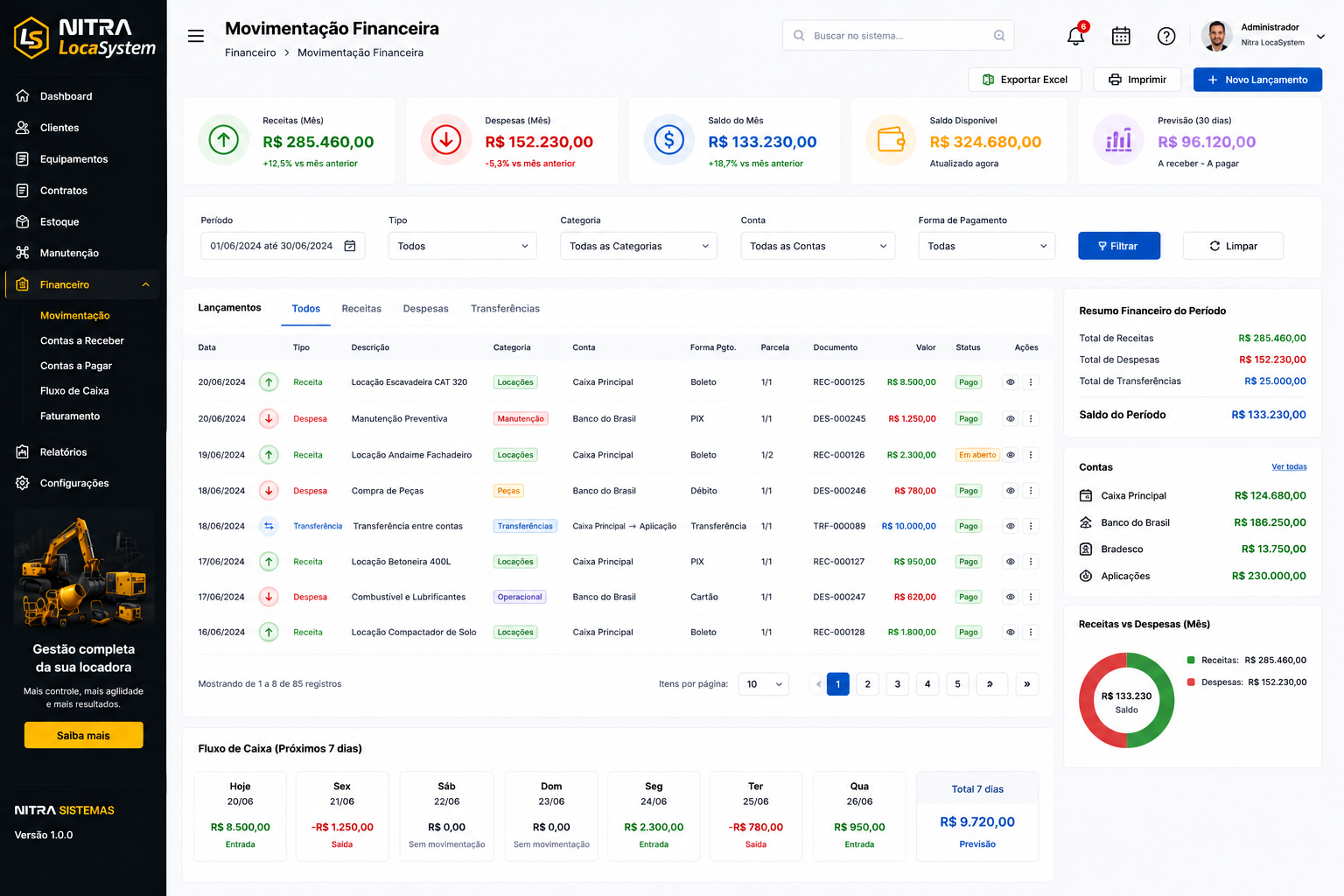Open the notifications bell icon
The image size is (1344, 896).
point(1076,36)
